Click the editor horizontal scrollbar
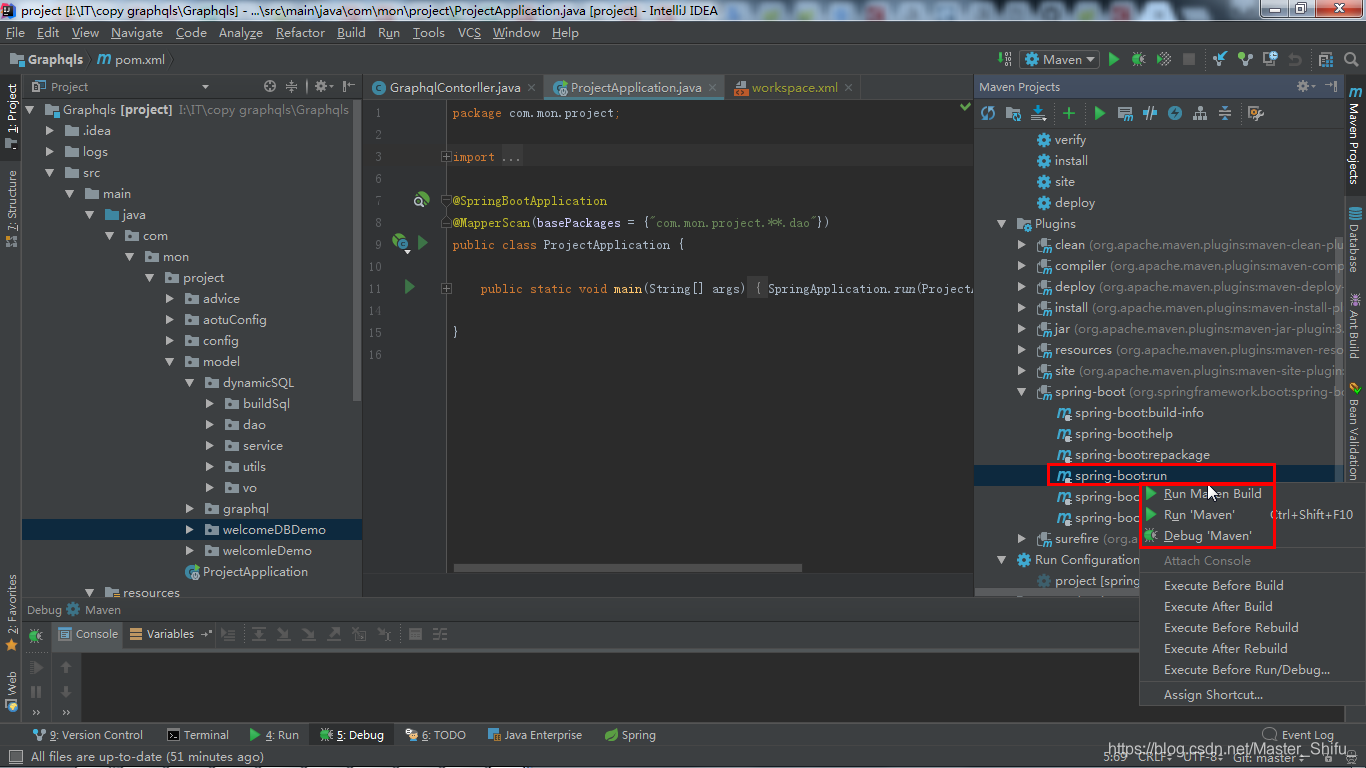The width and height of the screenshot is (1366, 768). [x=627, y=568]
